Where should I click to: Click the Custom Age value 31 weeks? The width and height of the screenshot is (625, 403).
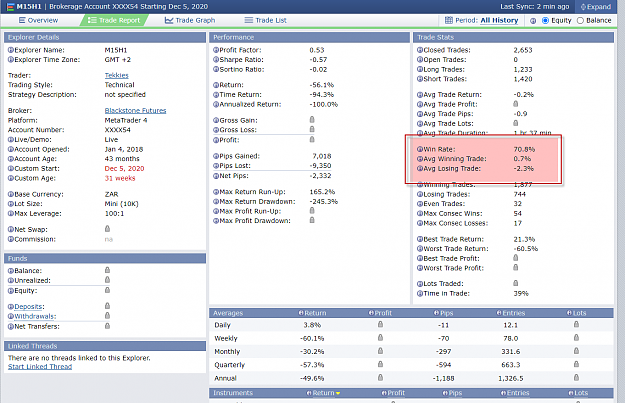(120, 178)
